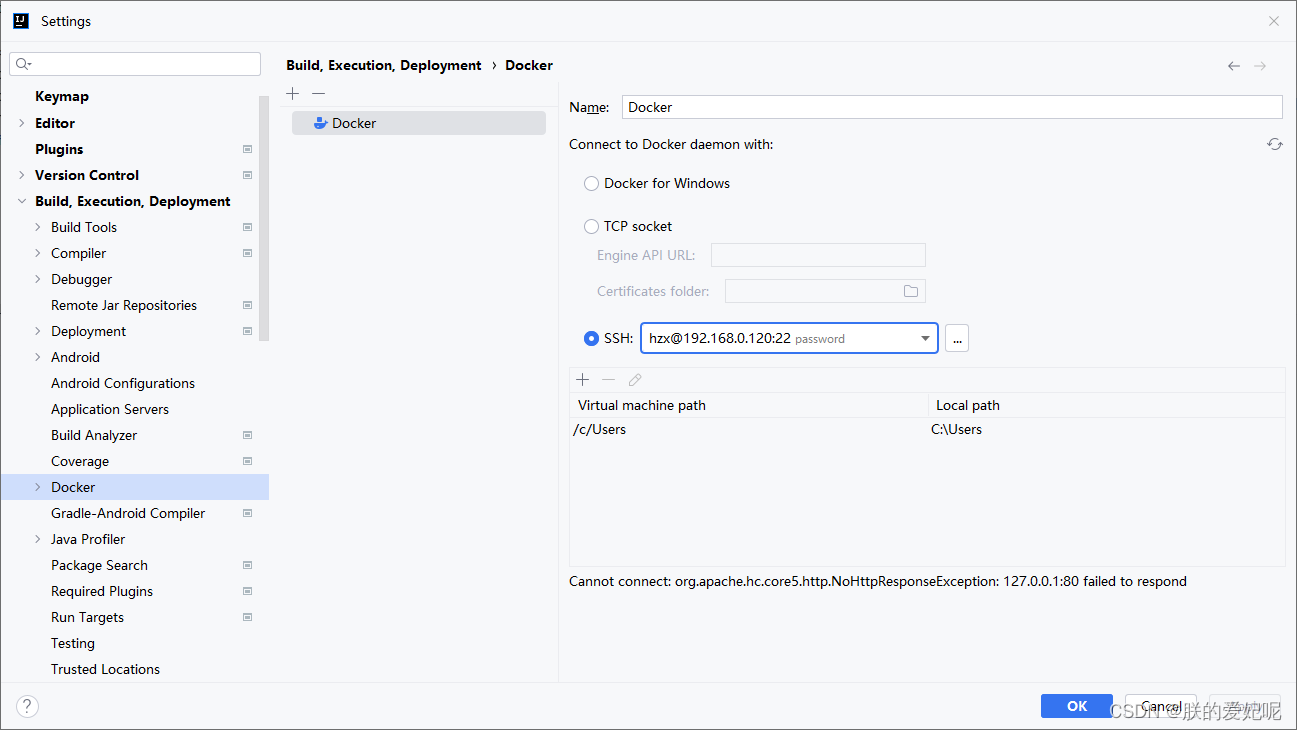Expand the Java Profiler tree item
Screen dimensions: 1297x730
tap(37, 539)
